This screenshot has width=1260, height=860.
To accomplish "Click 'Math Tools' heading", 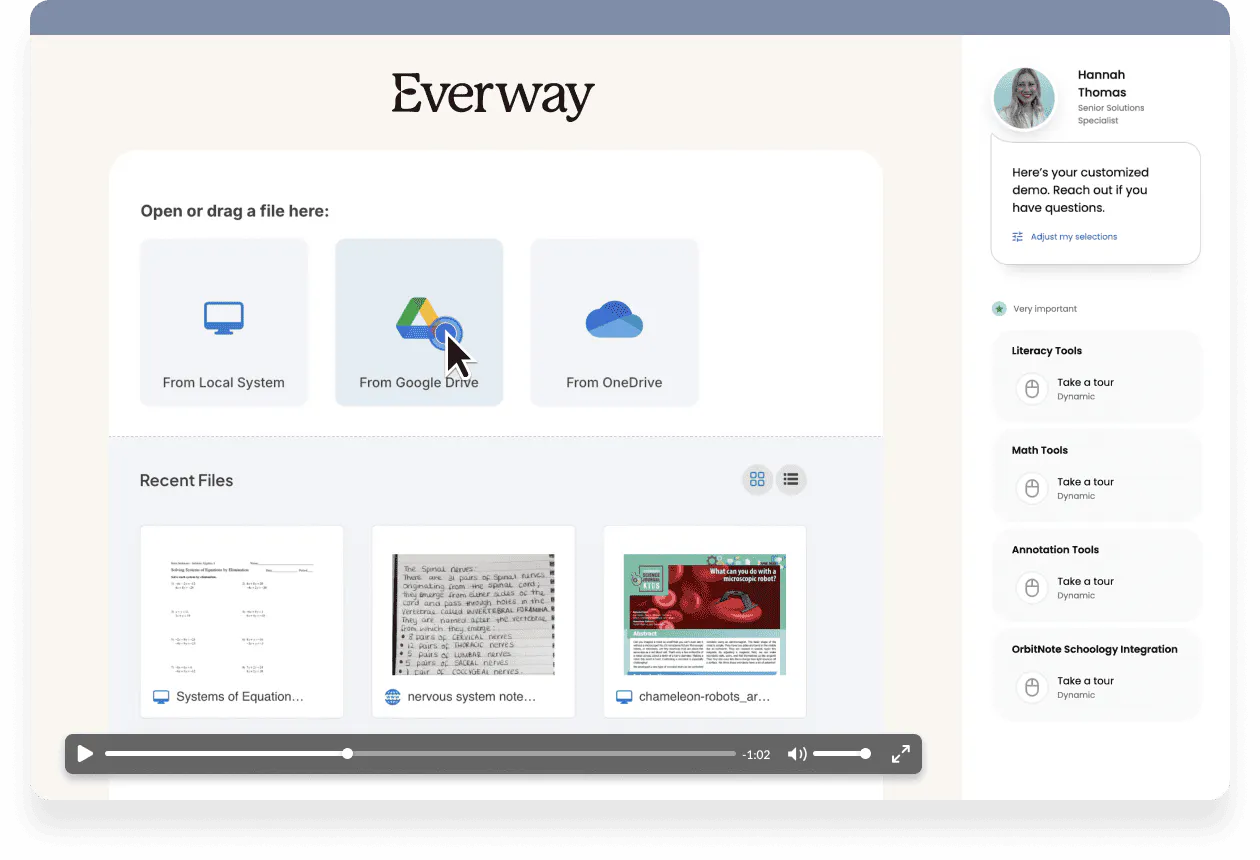I will point(1040,450).
